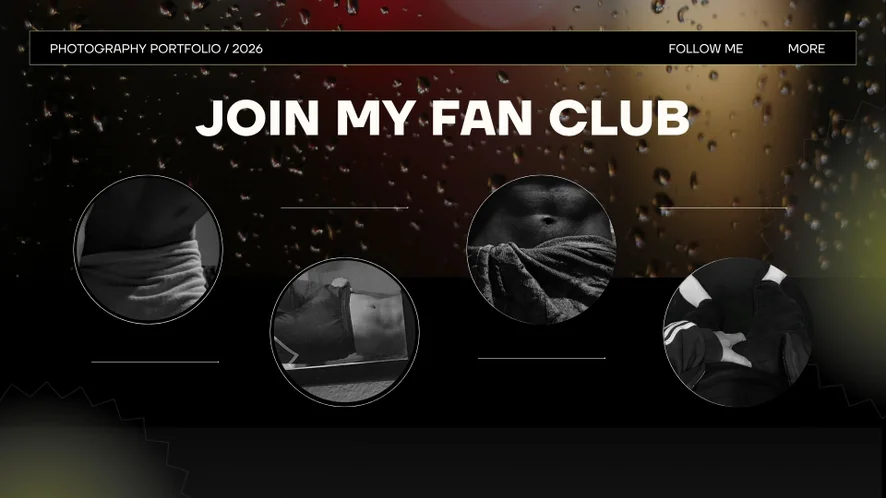Click the line above the reclining-person circle
The image size is (886, 498).
click(345, 208)
